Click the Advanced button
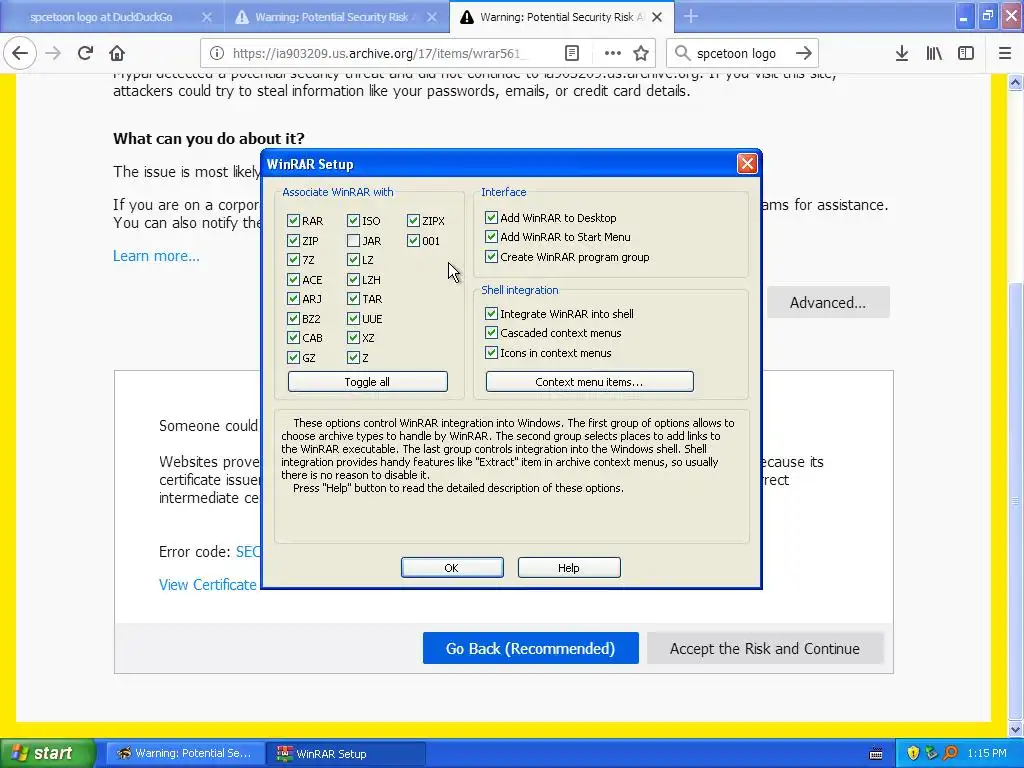The width and height of the screenshot is (1024, 768). point(827,302)
